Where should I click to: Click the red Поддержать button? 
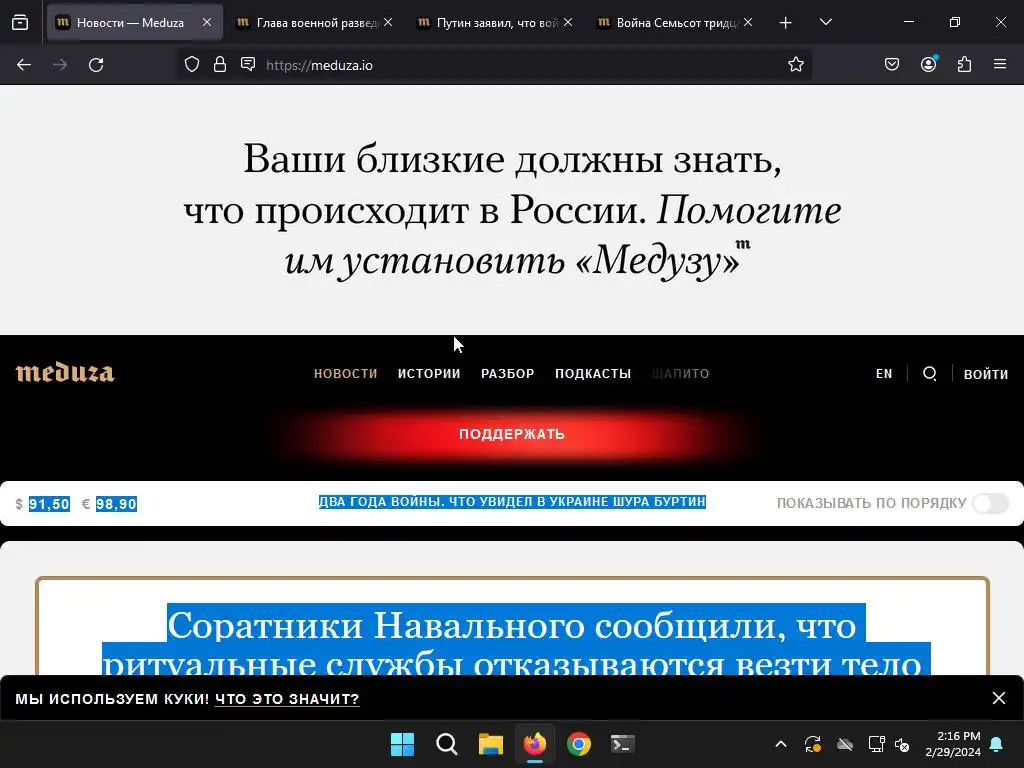click(511, 434)
